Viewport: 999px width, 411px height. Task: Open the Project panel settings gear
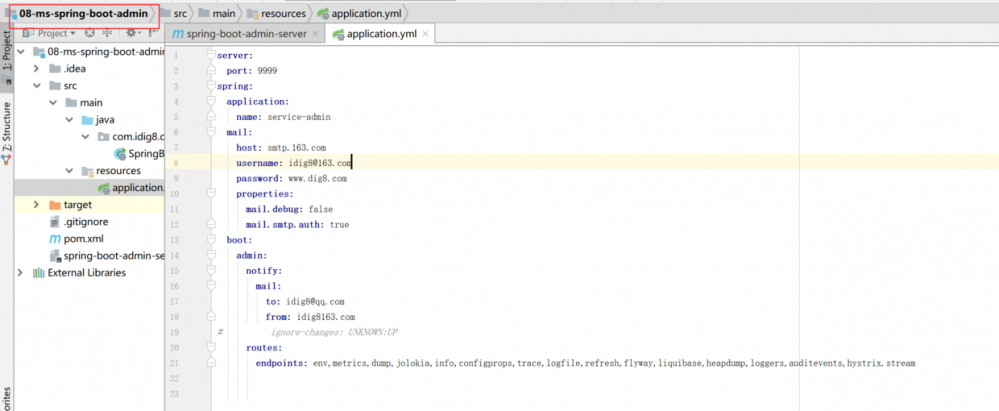tap(131, 33)
